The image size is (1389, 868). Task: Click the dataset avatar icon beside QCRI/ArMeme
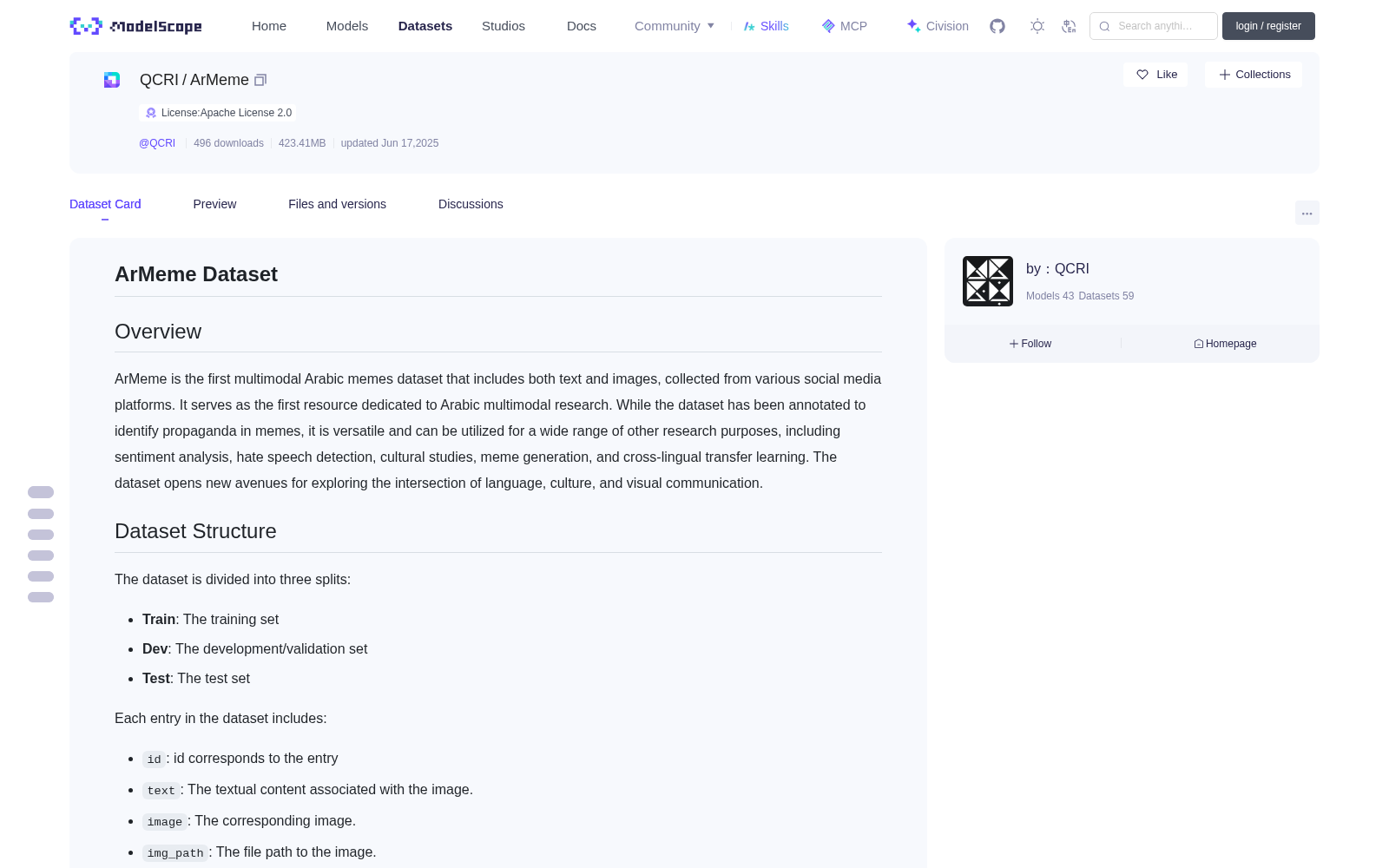(x=112, y=80)
